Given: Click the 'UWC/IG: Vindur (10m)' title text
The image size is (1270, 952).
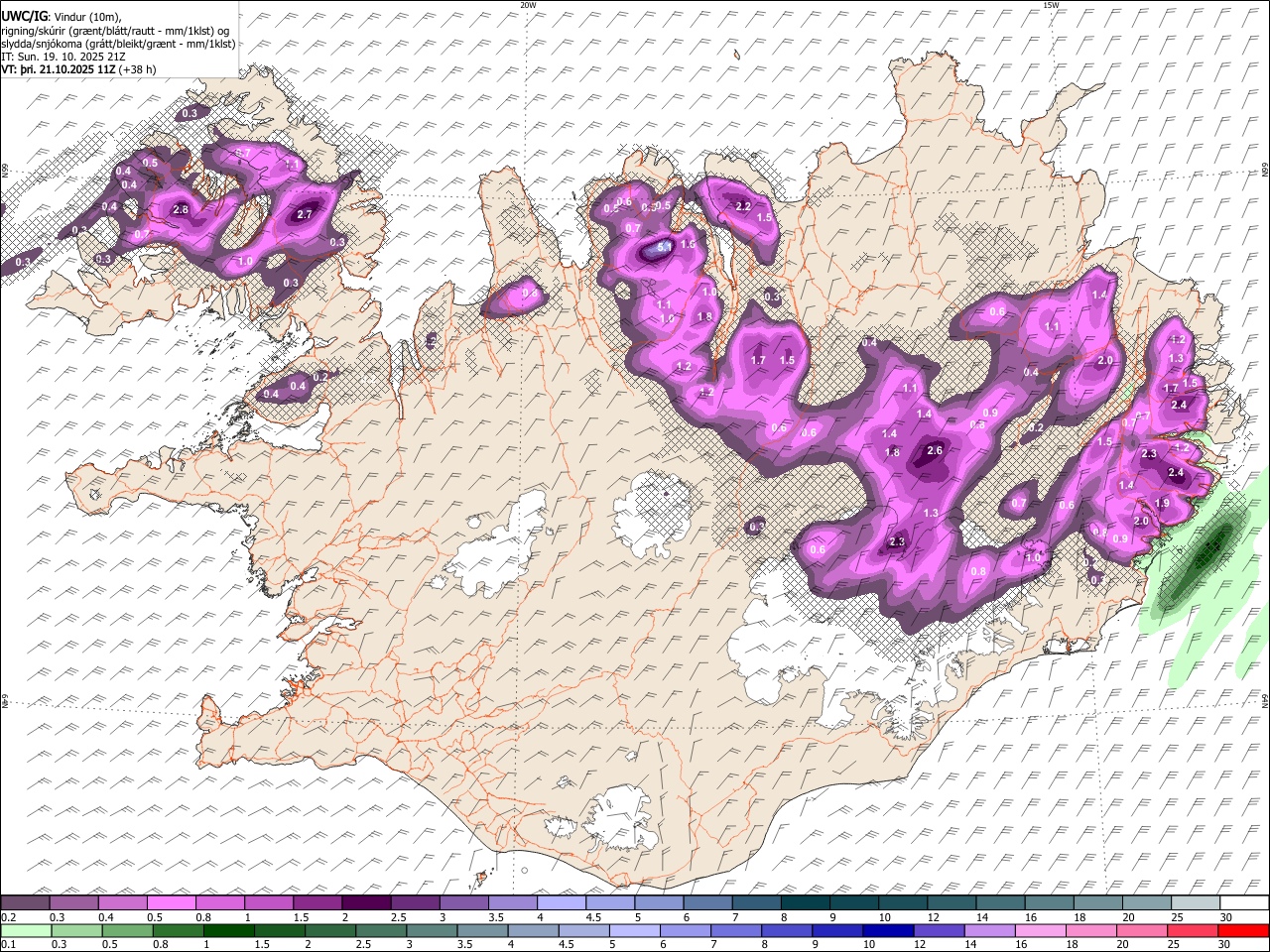Looking at the screenshot, I should pyautogui.click(x=62, y=15).
